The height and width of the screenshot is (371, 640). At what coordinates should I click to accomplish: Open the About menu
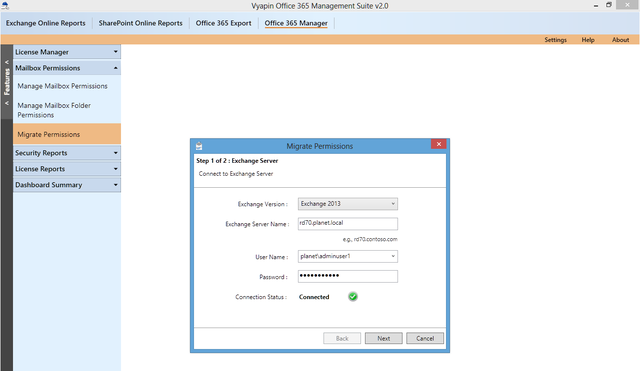[x=620, y=40]
